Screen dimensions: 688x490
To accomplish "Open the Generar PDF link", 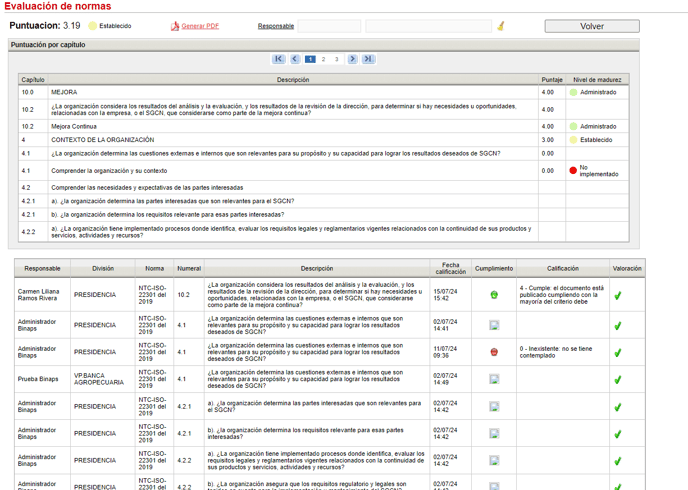I will pos(200,26).
